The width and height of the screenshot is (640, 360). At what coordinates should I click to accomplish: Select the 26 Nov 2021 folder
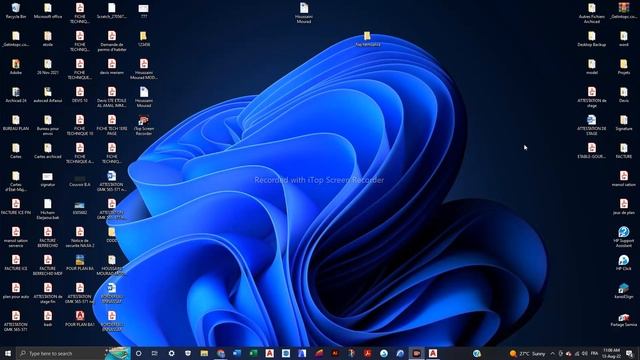coord(48,67)
